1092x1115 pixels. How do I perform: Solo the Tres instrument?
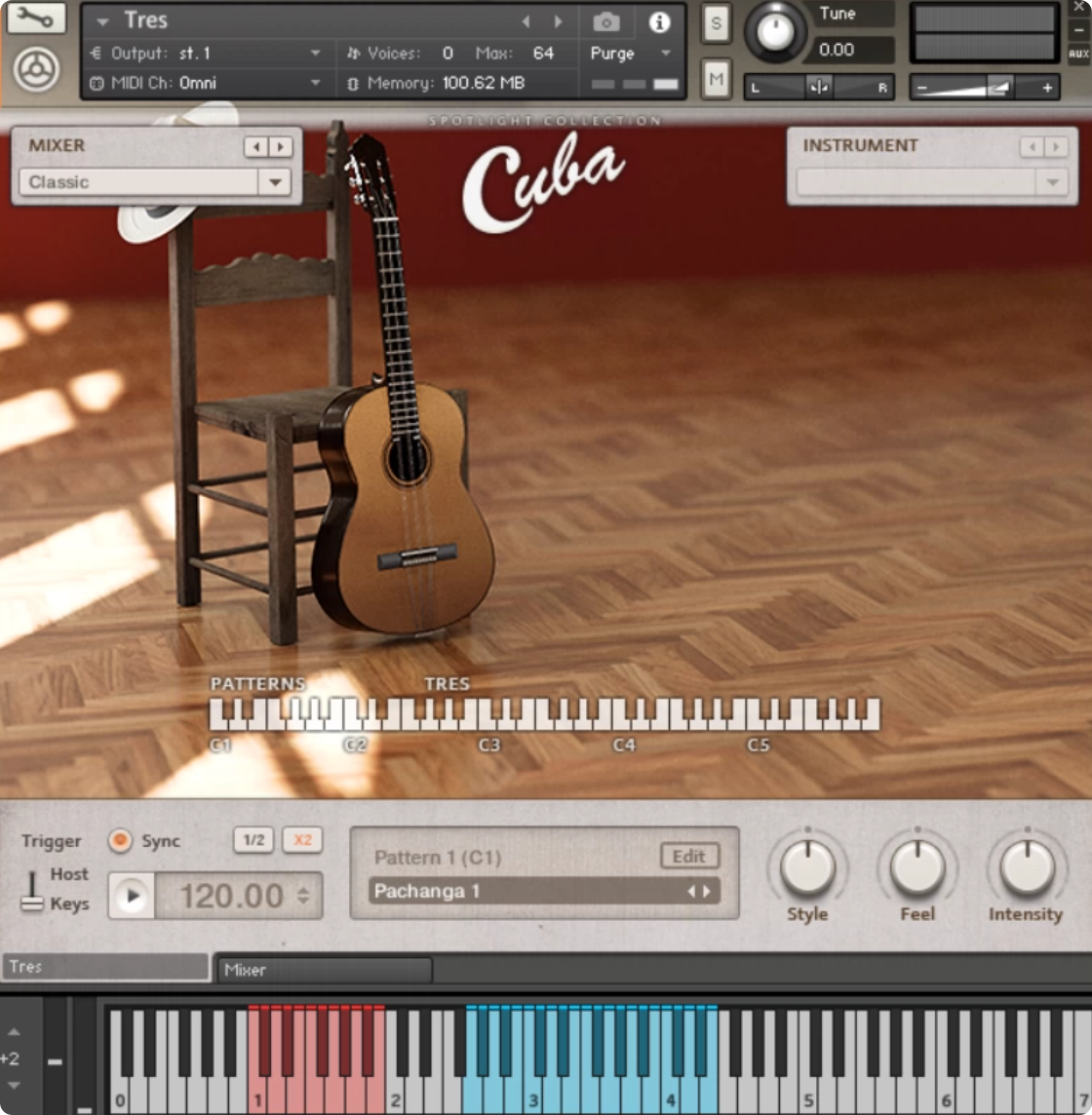click(x=717, y=23)
